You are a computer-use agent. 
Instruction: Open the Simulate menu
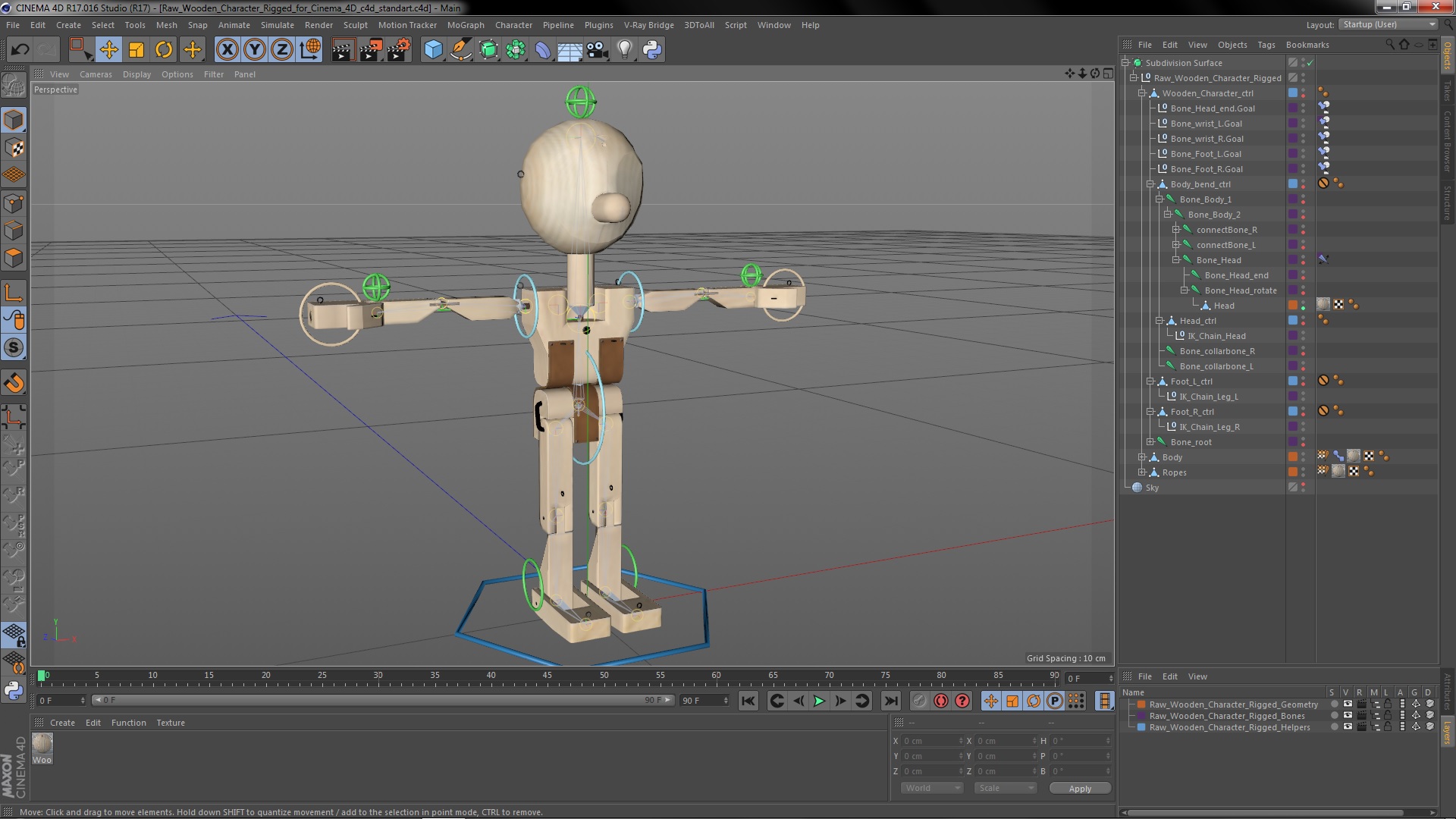(277, 25)
